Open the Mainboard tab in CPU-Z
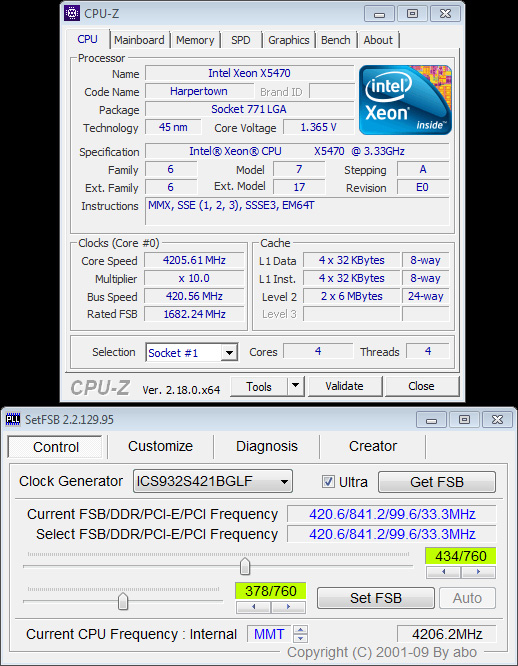 pyautogui.click(x=139, y=40)
